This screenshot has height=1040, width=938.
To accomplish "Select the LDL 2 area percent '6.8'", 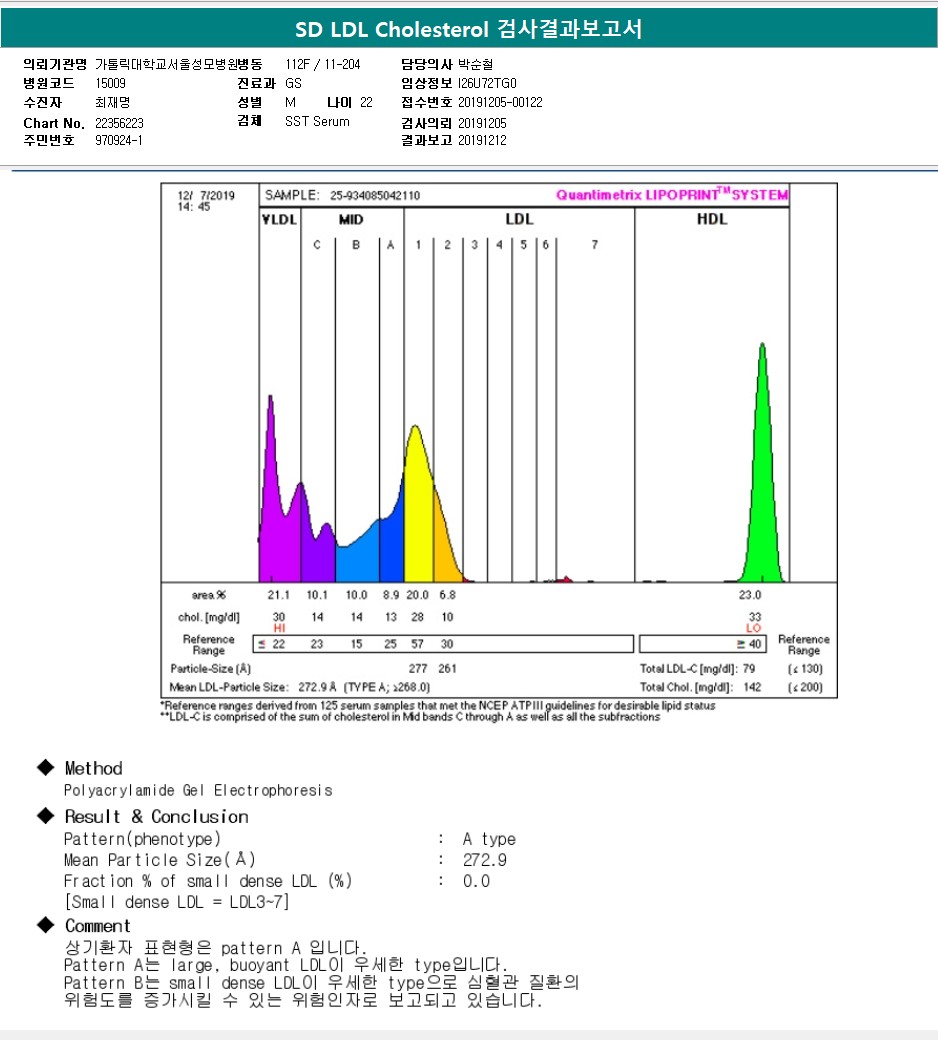I will [x=447, y=595].
